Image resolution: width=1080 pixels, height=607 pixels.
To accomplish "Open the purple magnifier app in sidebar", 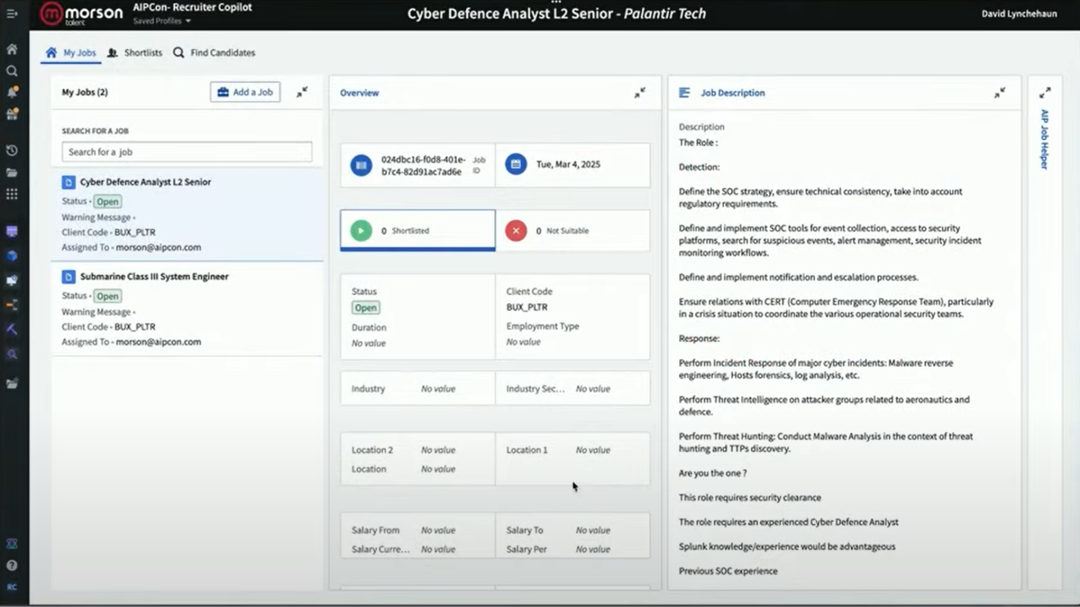I will [12, 354].
